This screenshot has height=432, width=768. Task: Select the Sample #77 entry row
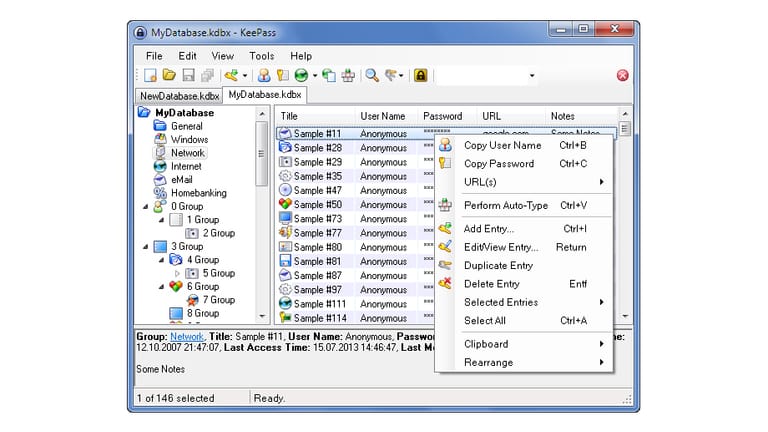click(355, 233)
